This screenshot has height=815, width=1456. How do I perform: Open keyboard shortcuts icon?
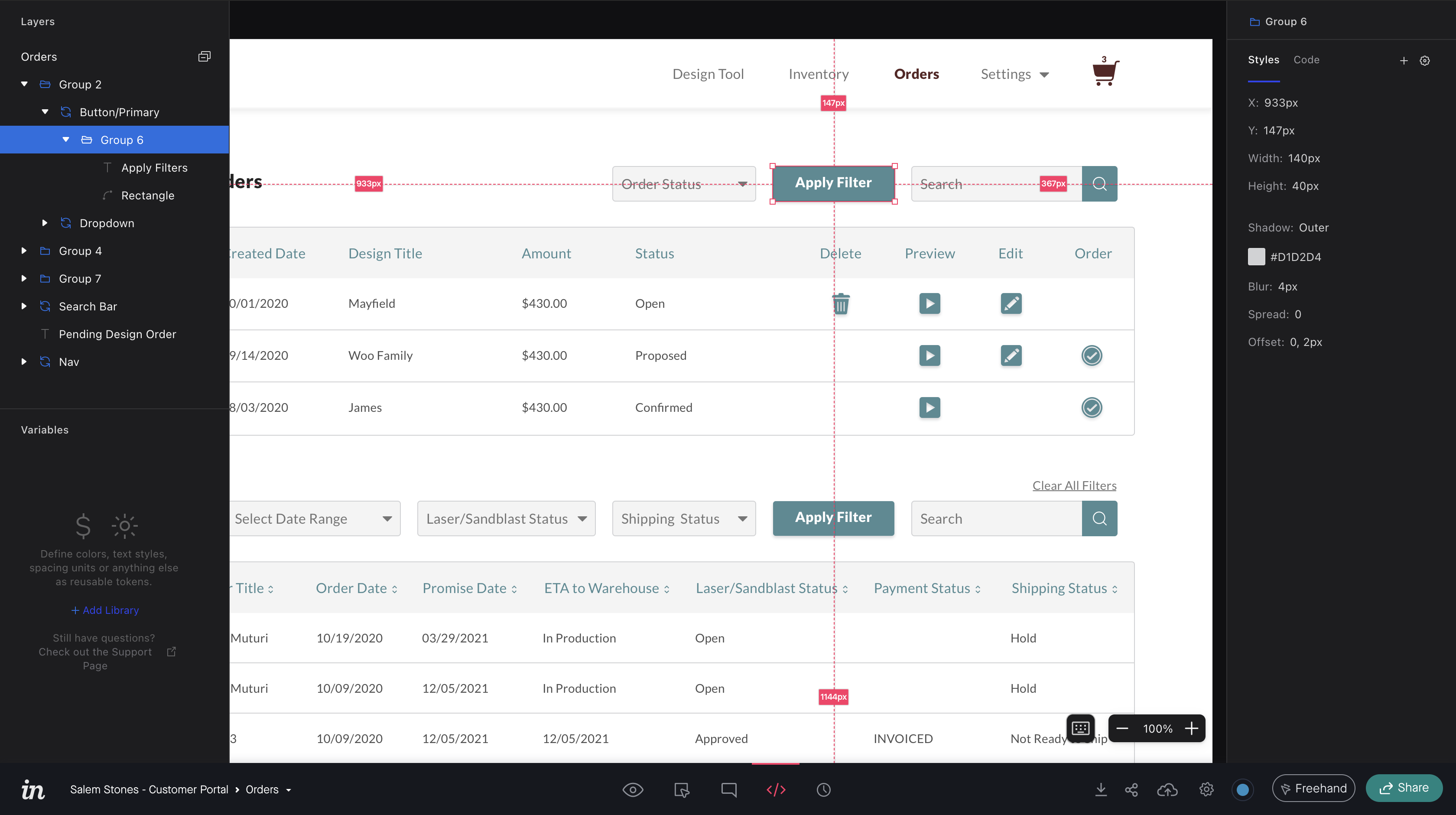[x=1080, y=728]
